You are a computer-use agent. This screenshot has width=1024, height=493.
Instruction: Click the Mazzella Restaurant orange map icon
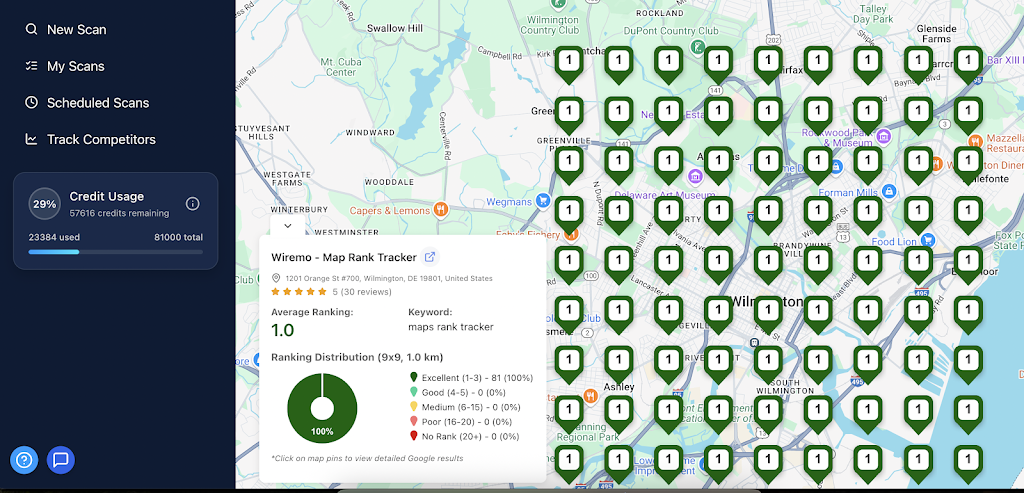[975, 140]
